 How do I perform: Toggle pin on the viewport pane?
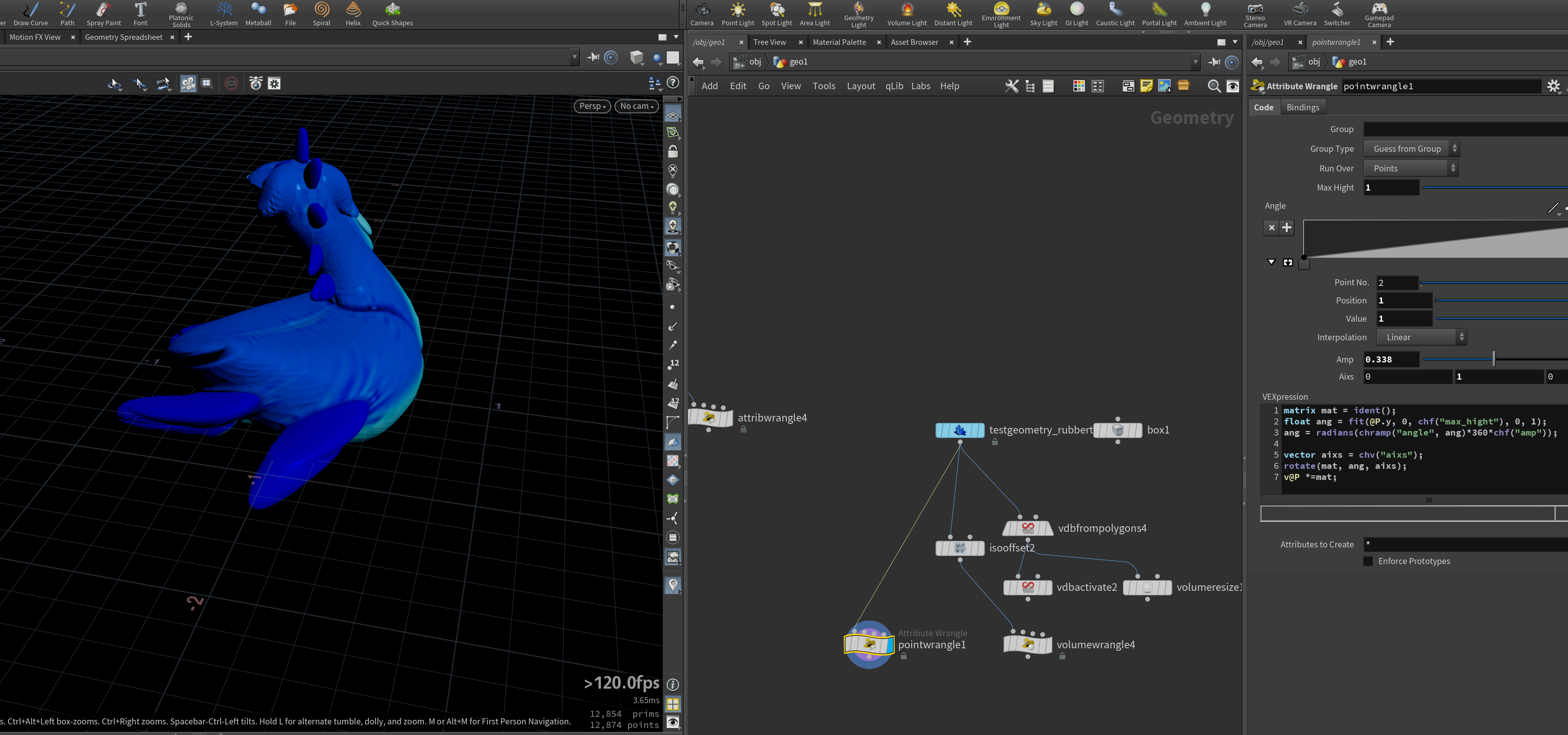point(592,57)
